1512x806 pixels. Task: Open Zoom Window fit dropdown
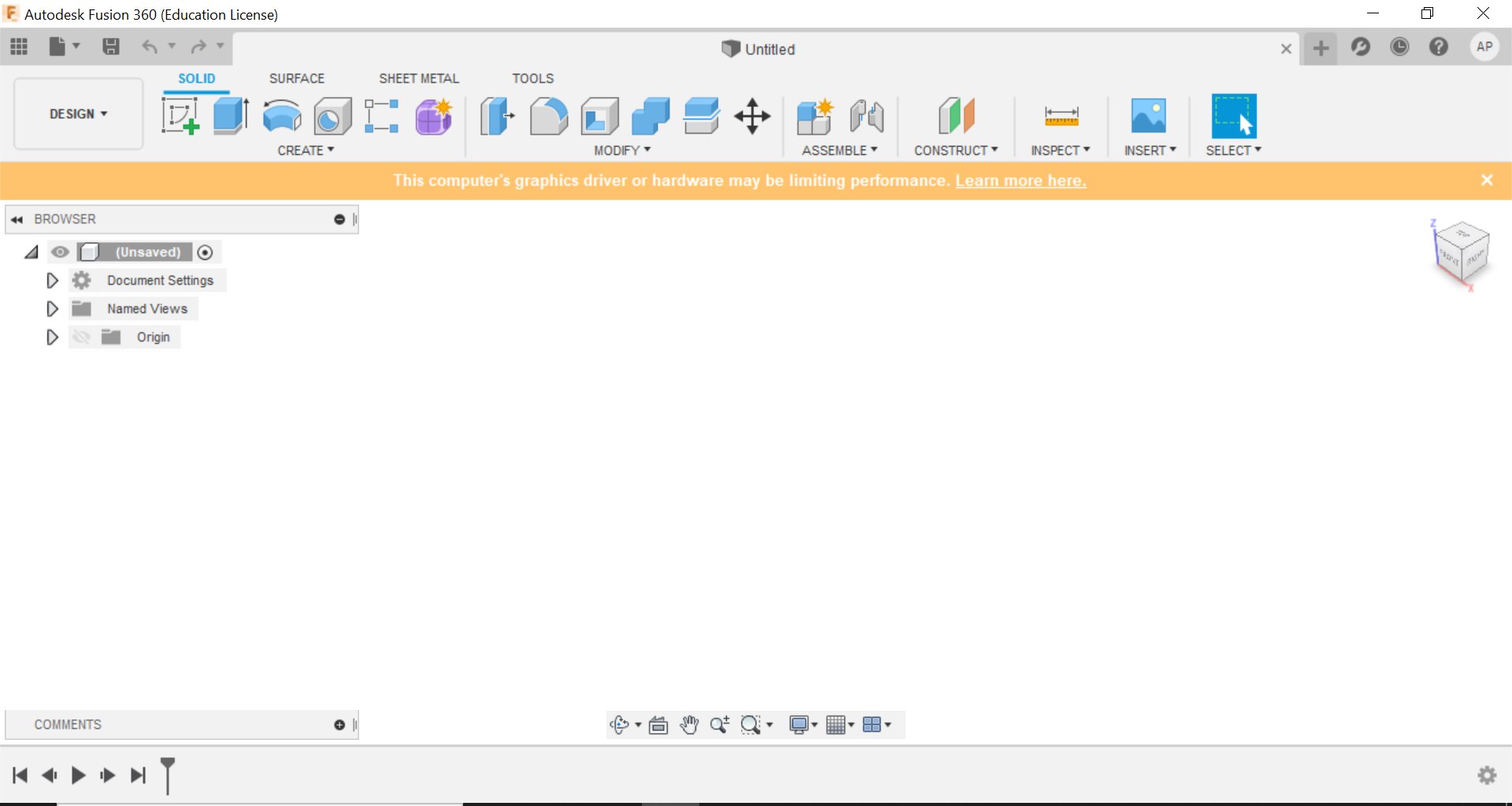757,725
